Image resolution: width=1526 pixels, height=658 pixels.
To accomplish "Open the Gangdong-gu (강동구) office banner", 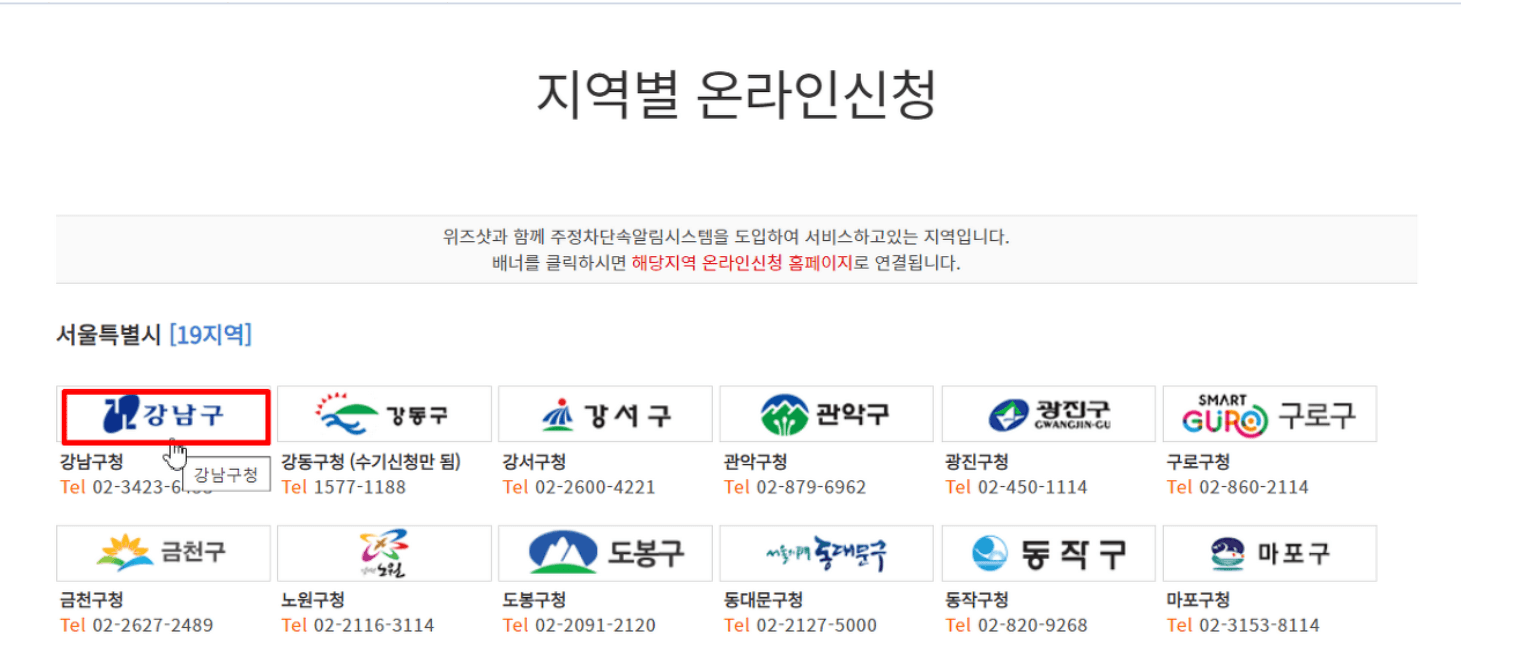I will (x=384, y=413).
